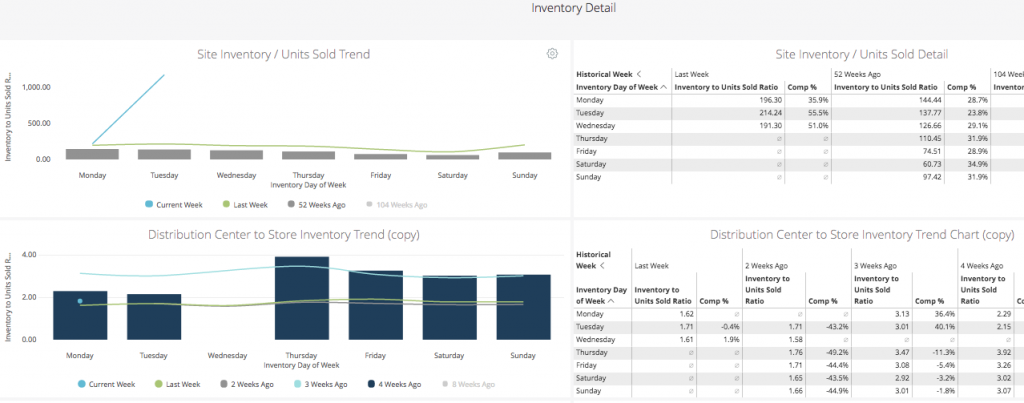Enable the 8 Weeks Ago legend series
This screenshot has width=1024, height=403.
pos(469,384)
